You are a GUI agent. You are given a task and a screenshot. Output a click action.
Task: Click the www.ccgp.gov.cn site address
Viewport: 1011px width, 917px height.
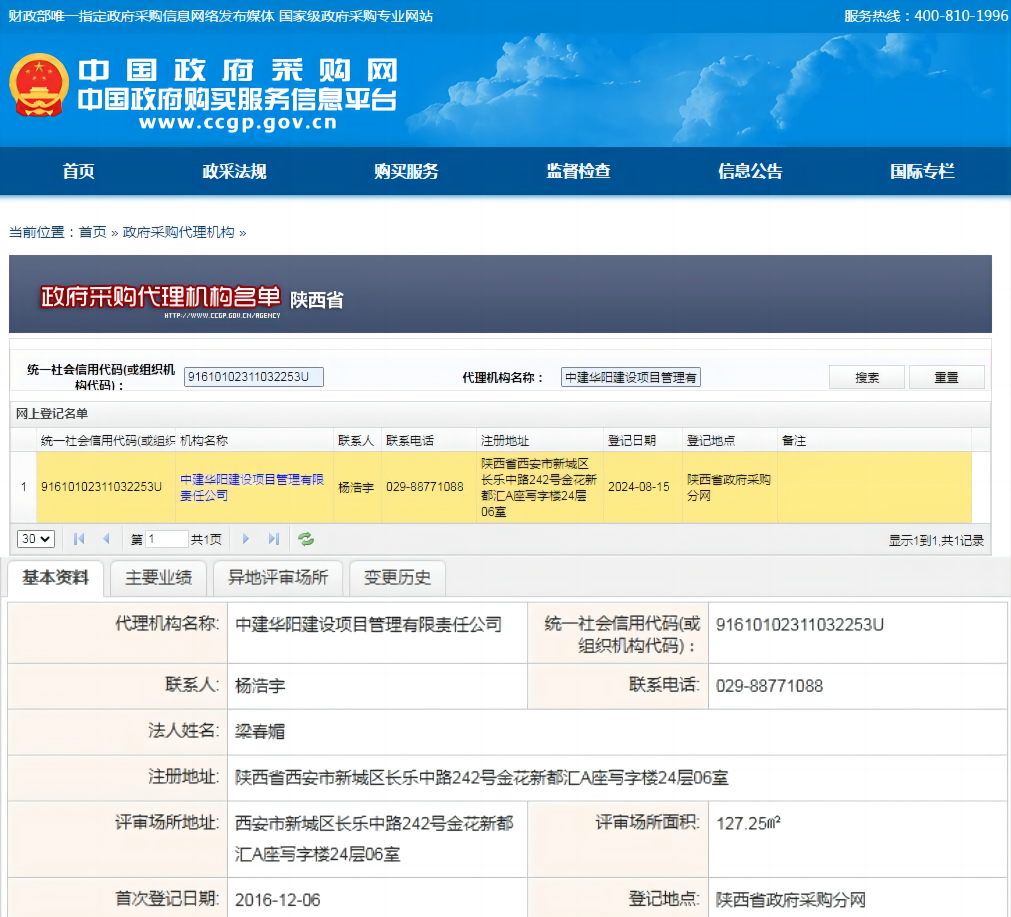point(238,123)
